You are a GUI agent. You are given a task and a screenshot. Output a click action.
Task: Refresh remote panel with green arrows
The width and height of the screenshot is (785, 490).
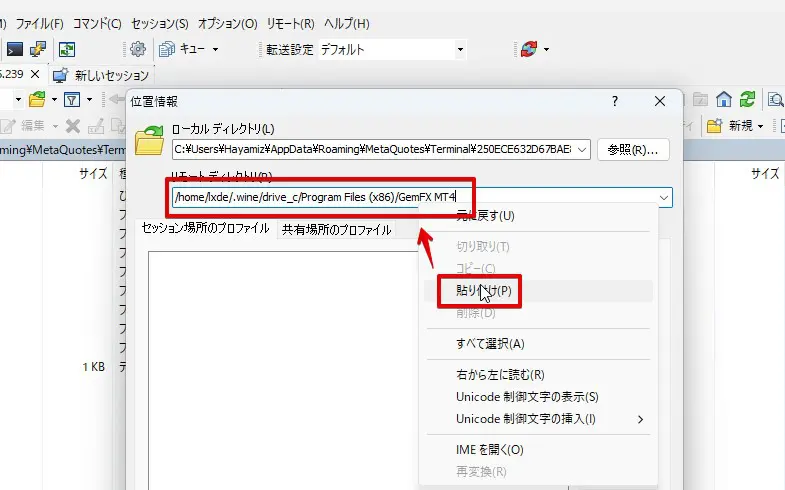point(747,99)
